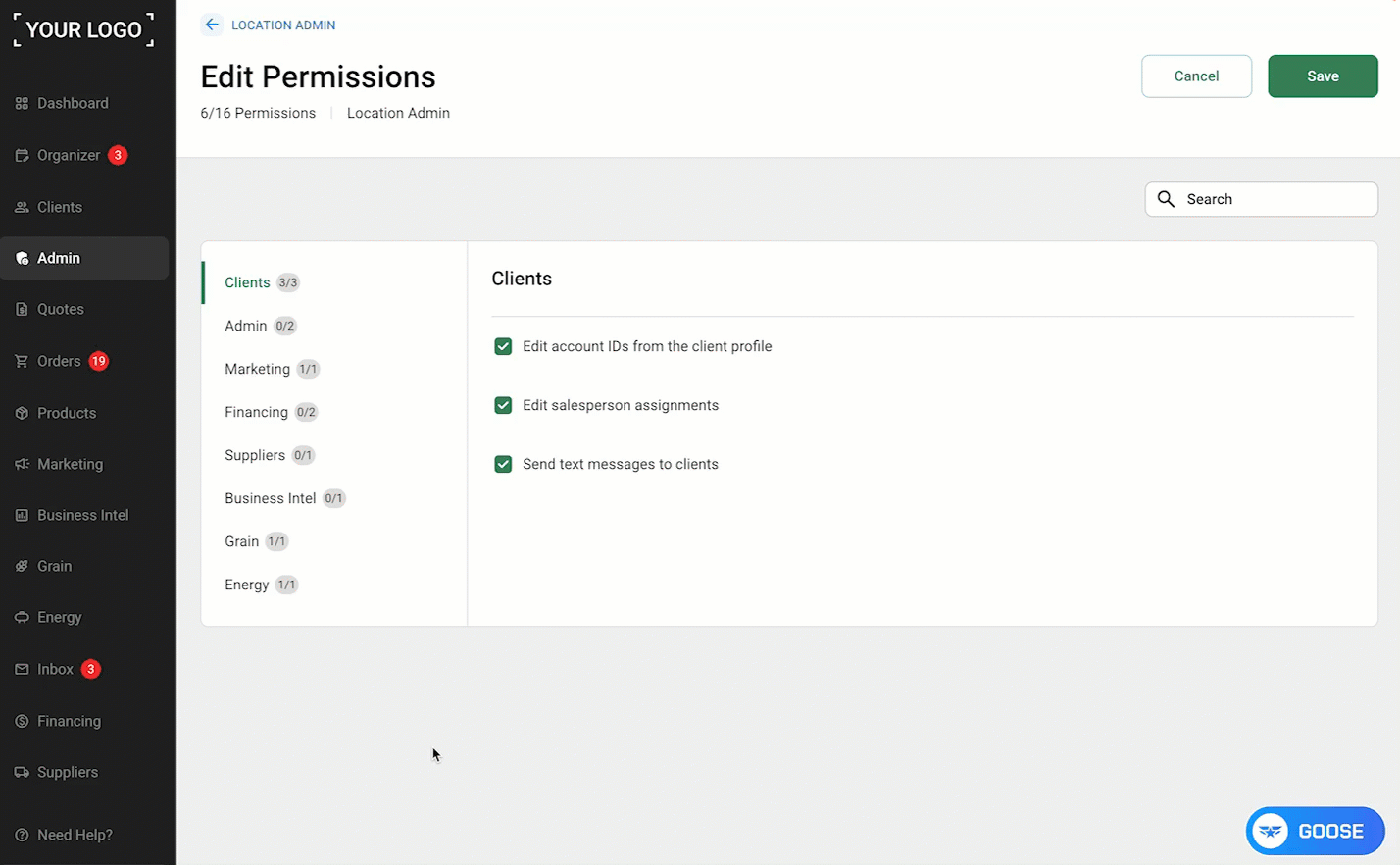This screenshot has height=865, width=1400.
Task: Open the Goose chat widget
Action: point(1315,832)
